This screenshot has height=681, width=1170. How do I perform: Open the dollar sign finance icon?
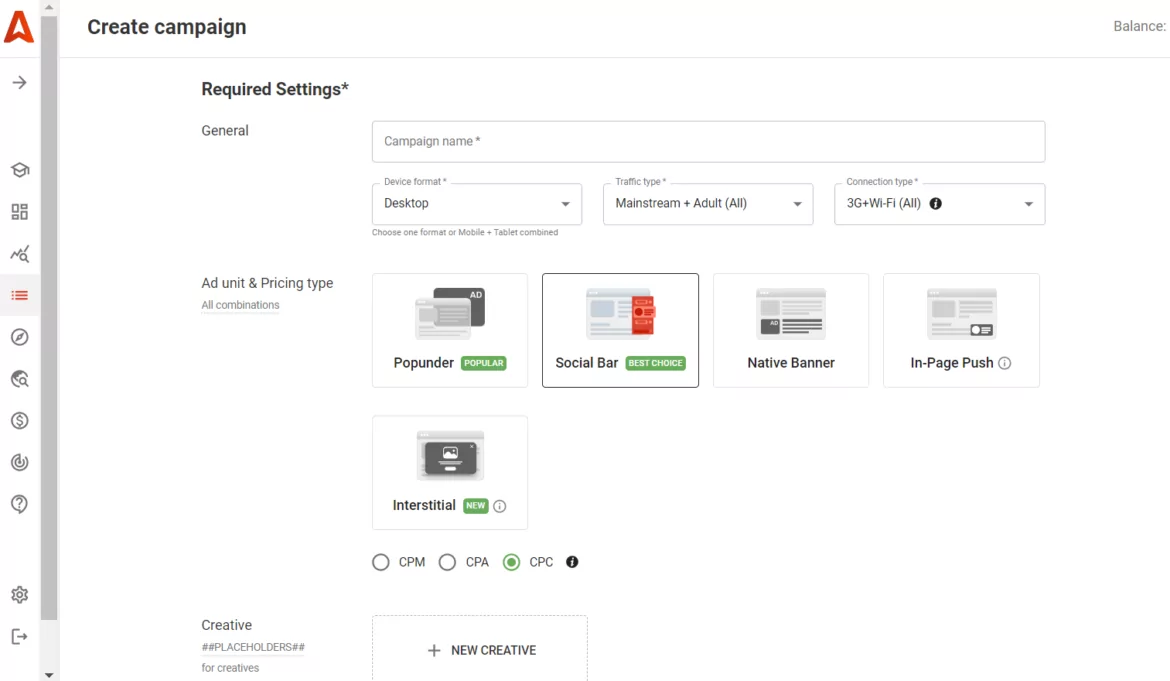tap(19, 420)
